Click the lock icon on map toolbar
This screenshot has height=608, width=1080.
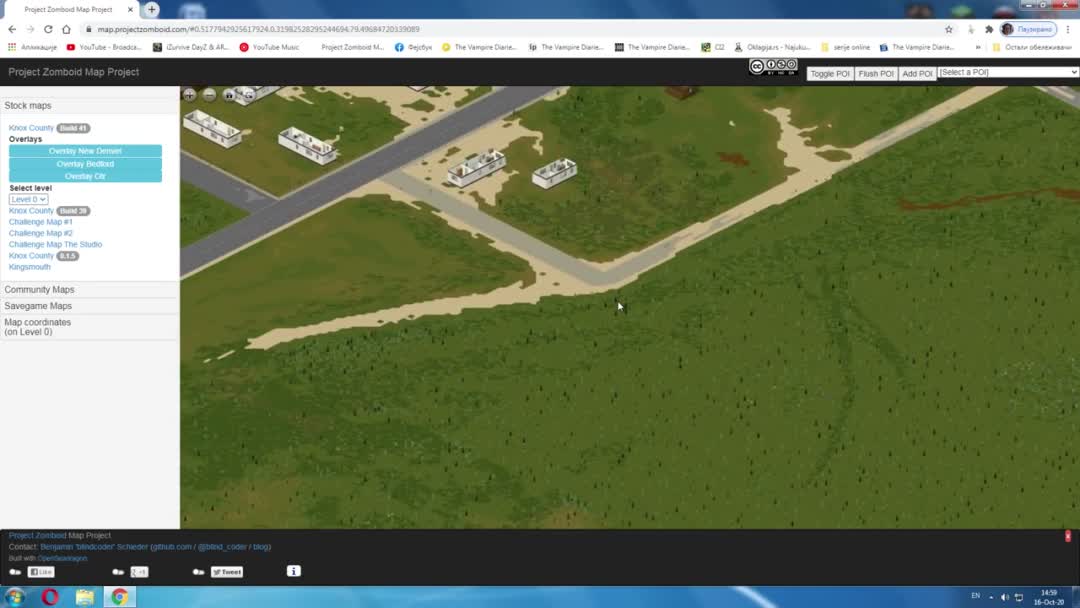tap(229, 95)
